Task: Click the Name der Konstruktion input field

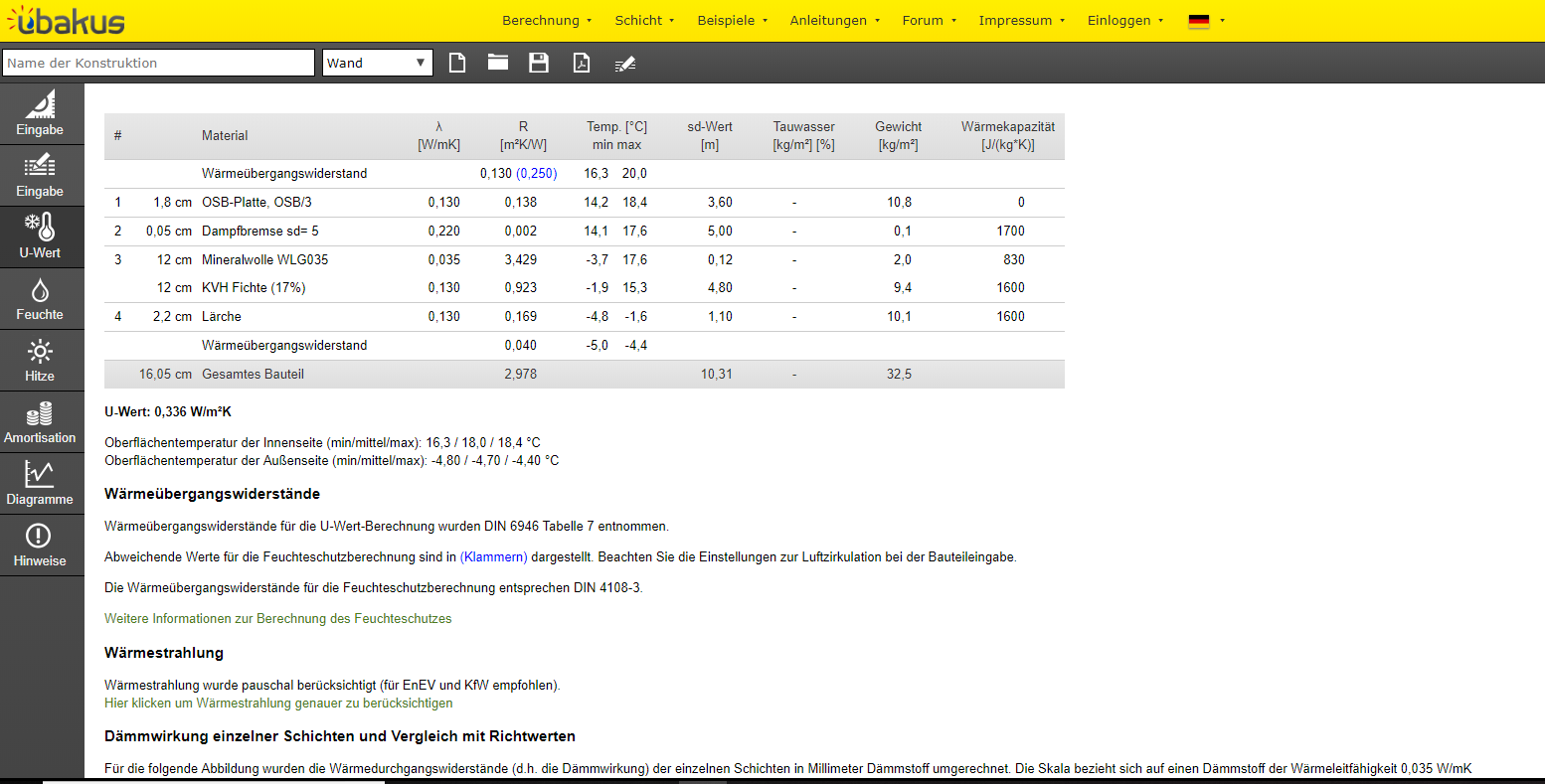Action: pyautogui.click(x=159, y=63)
